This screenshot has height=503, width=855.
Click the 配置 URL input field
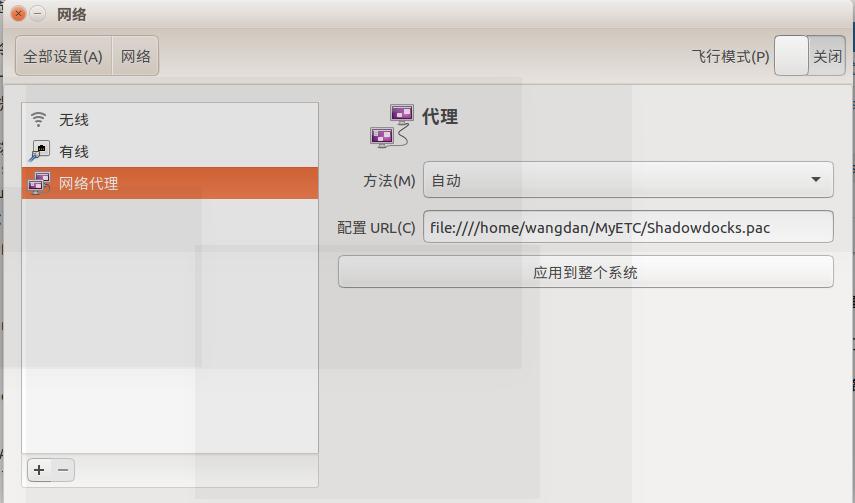pyautogui.click(x=628, y=226)
